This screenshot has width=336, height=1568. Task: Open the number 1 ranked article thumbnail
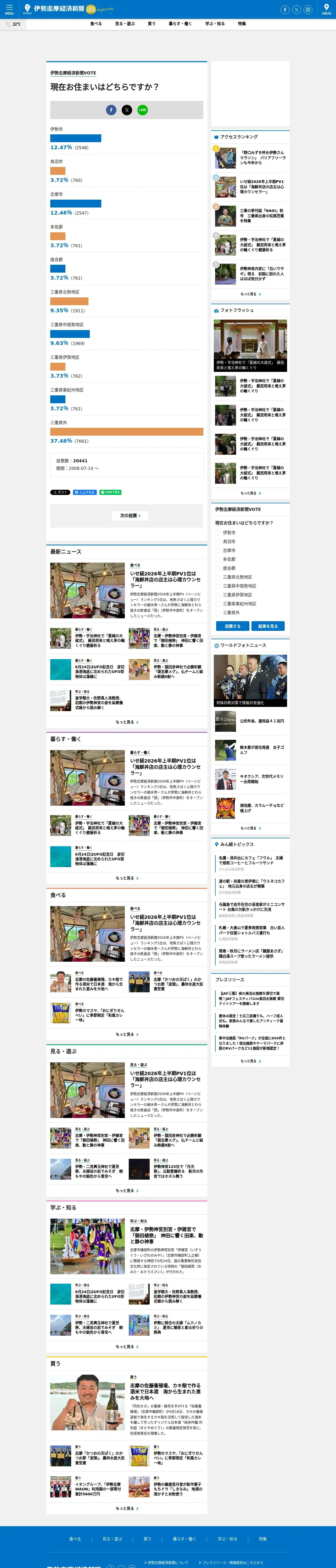[x=225, y=158]
